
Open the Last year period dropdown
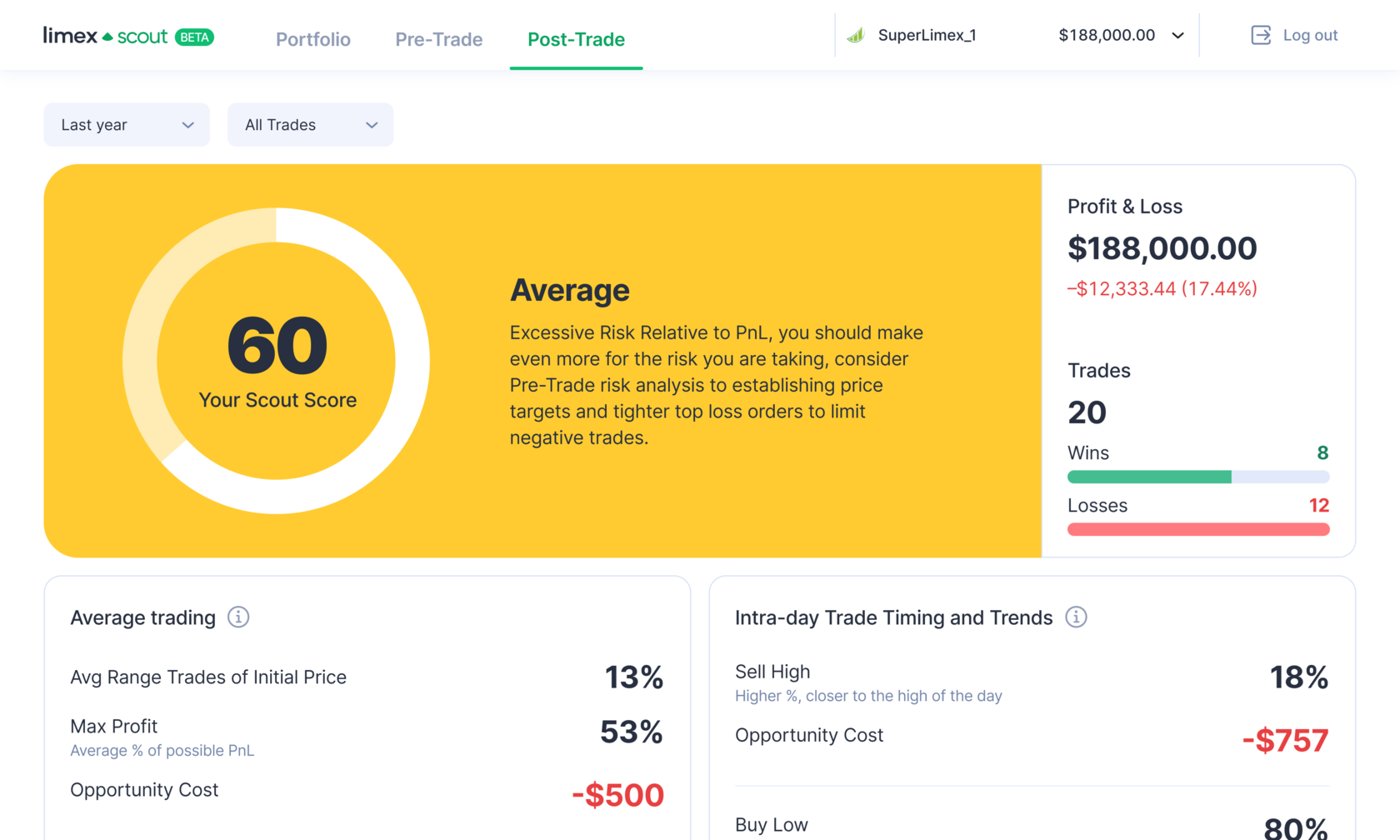[127, 125]
